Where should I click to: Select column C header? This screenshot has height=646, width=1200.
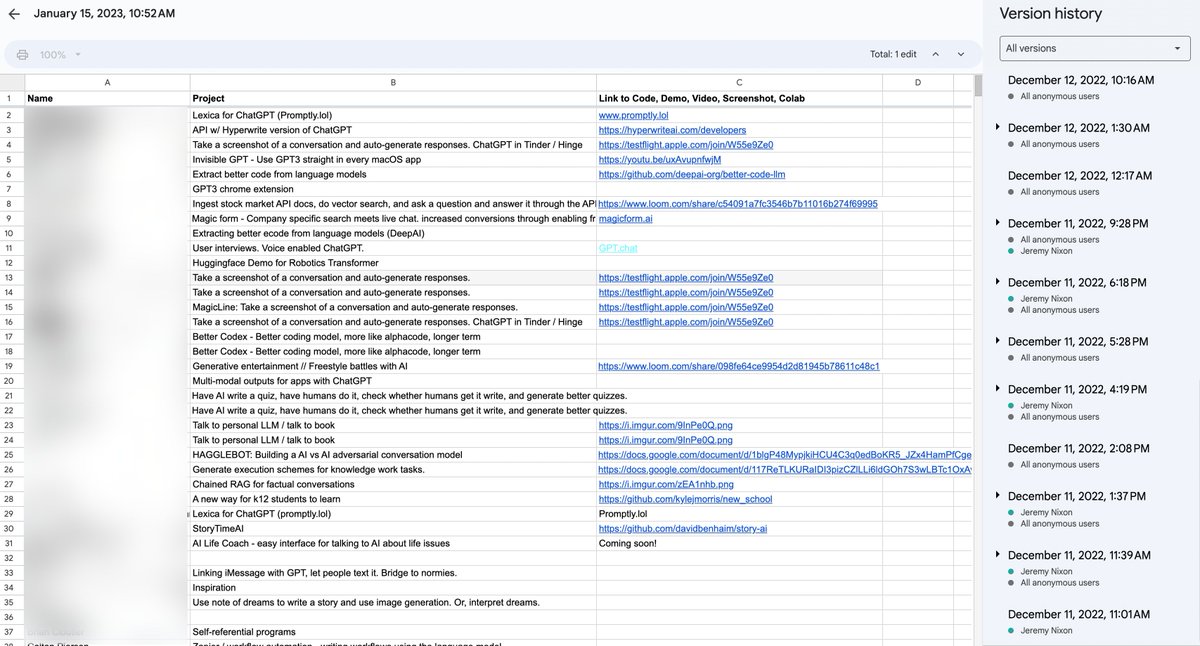tap(739, 82)
